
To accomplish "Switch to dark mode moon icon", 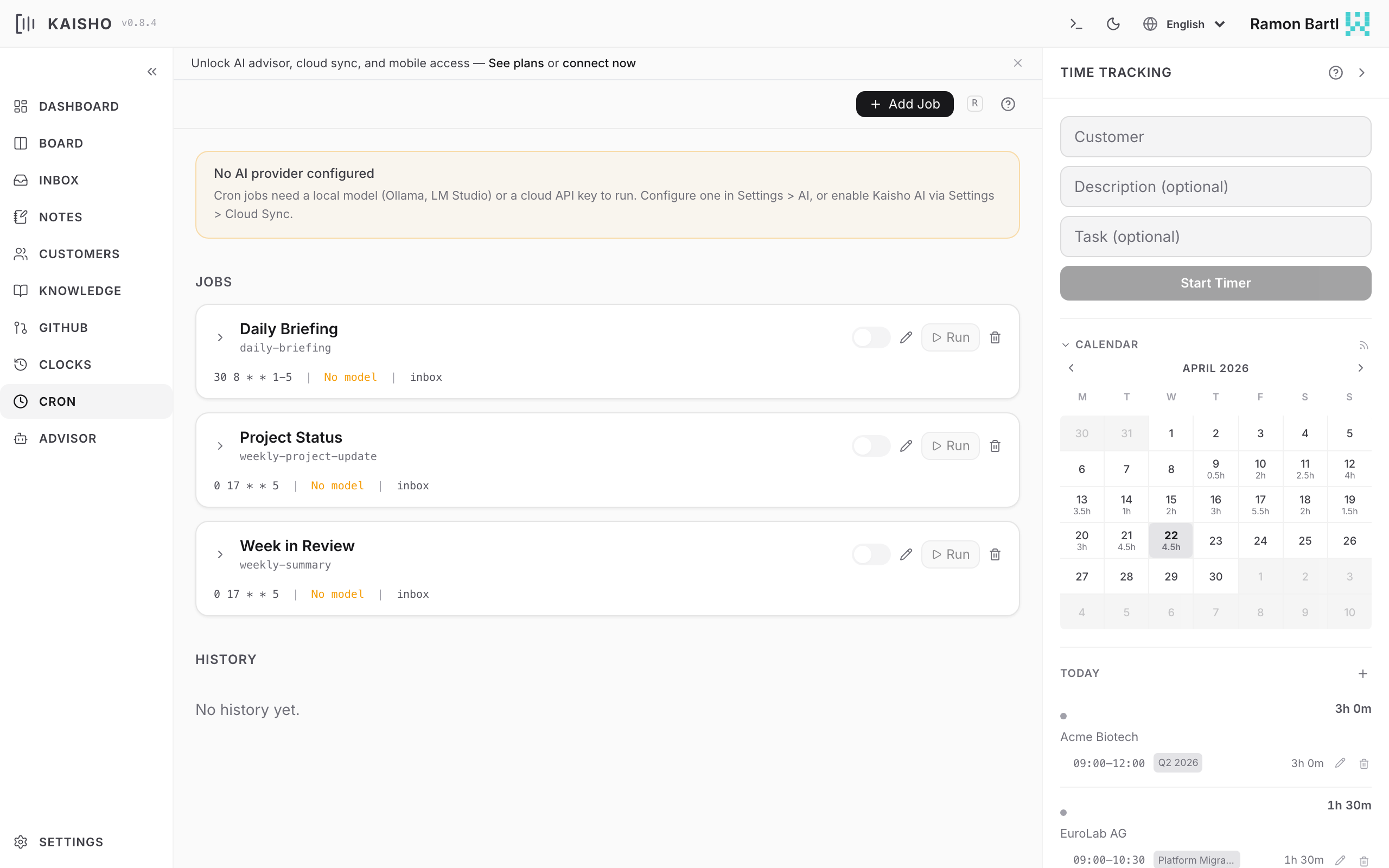I will pyautogui.click(x=1113, y=24).
